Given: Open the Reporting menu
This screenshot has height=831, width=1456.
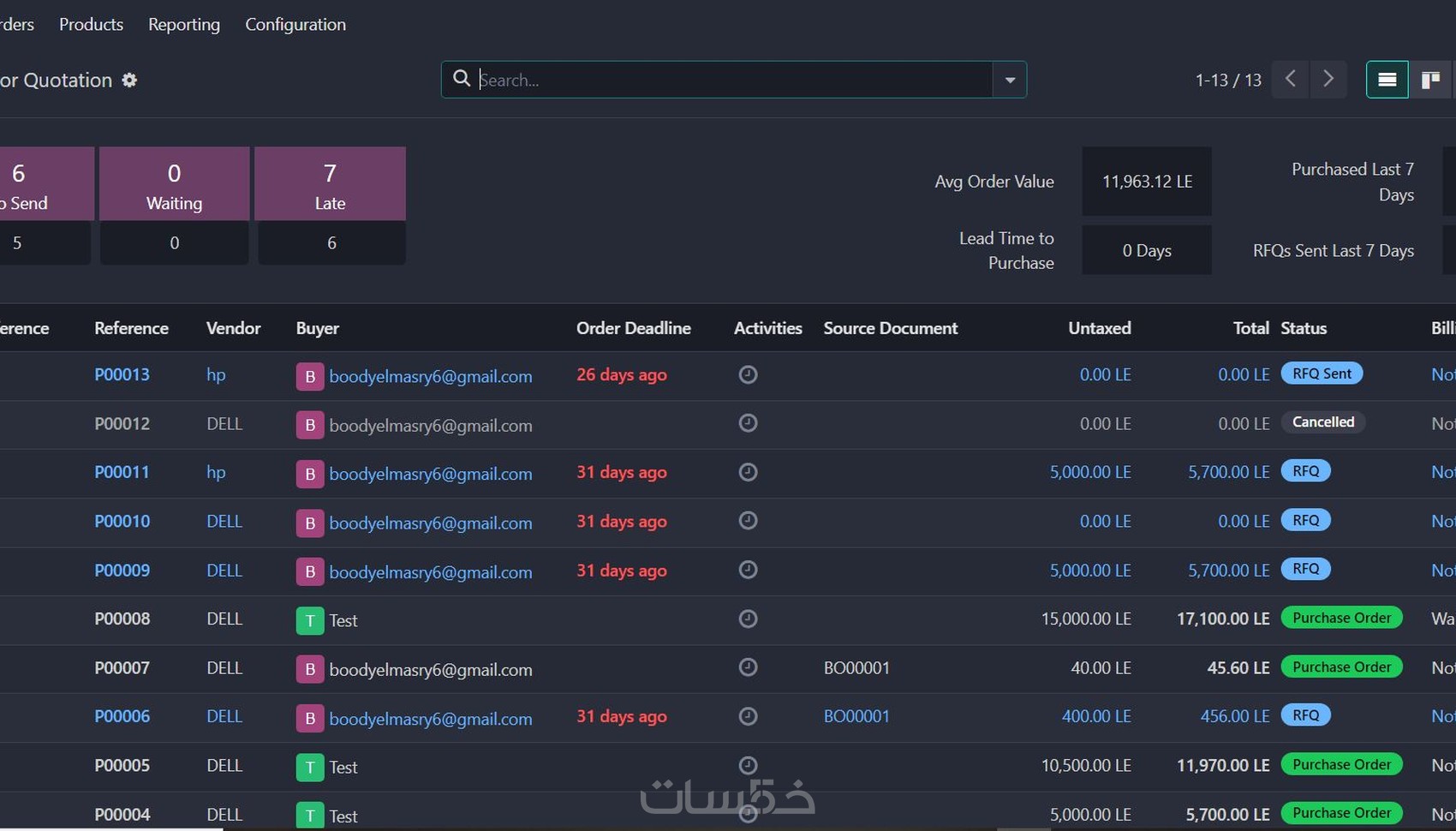Looking at the screenshot, I should pos(184,24).
